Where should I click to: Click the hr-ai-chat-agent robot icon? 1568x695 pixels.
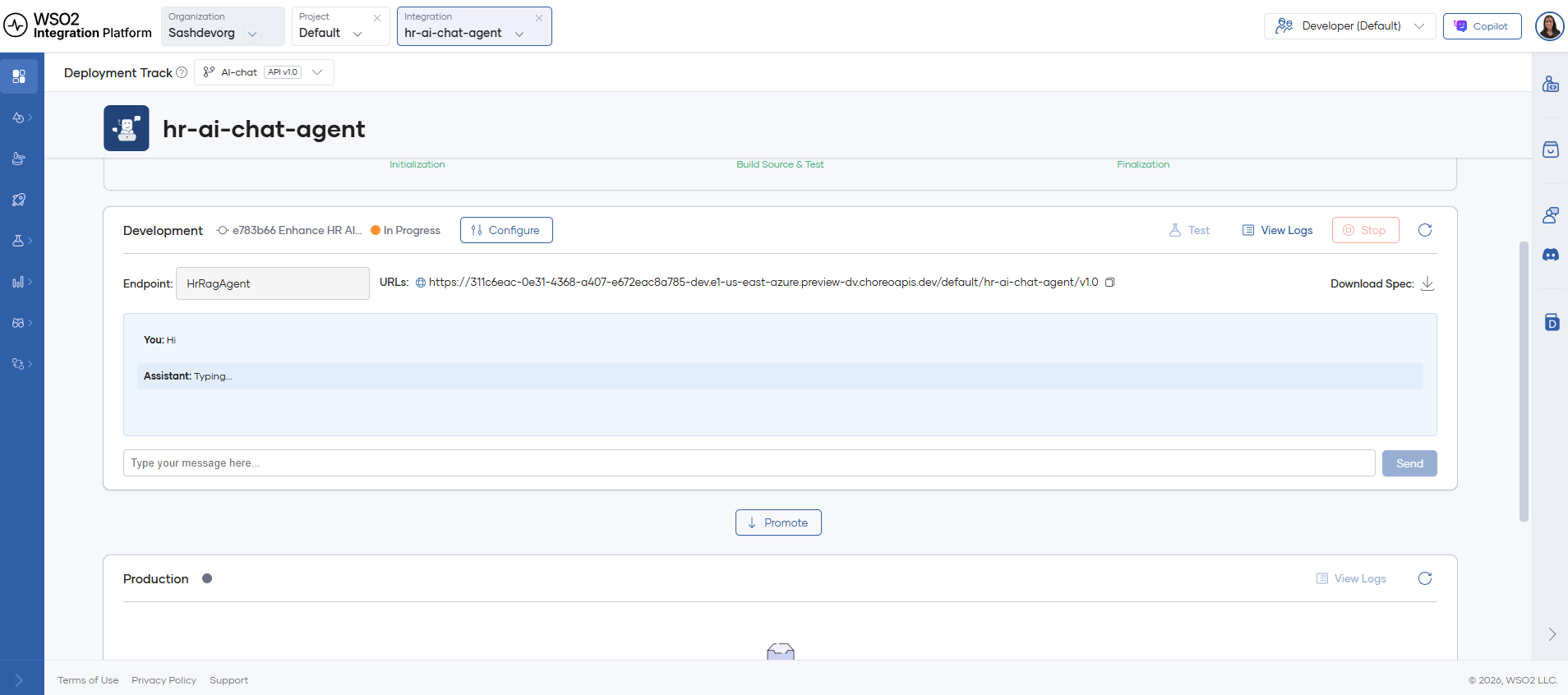click(127, 128)
